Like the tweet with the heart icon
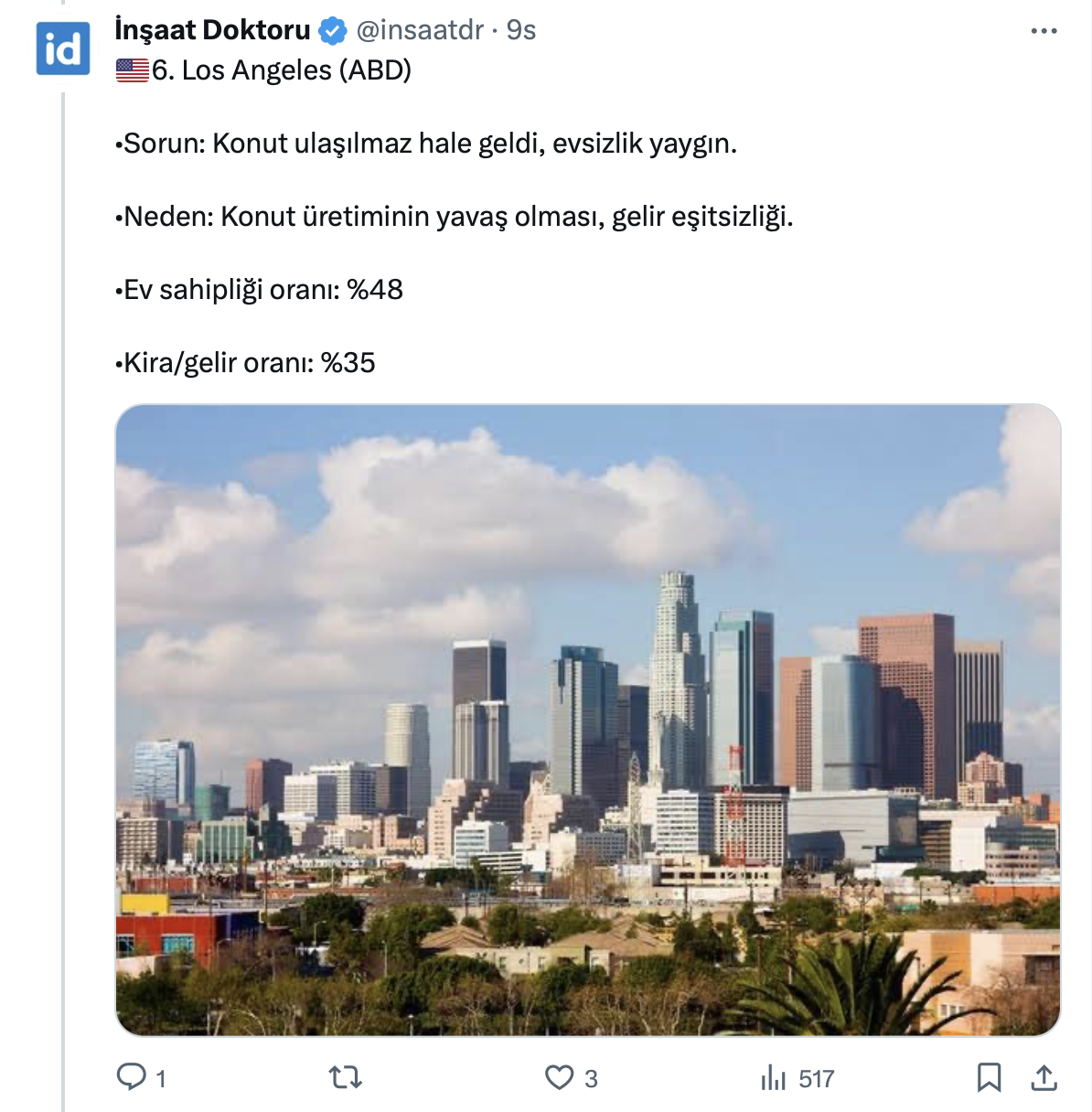 coord(559,1078)
